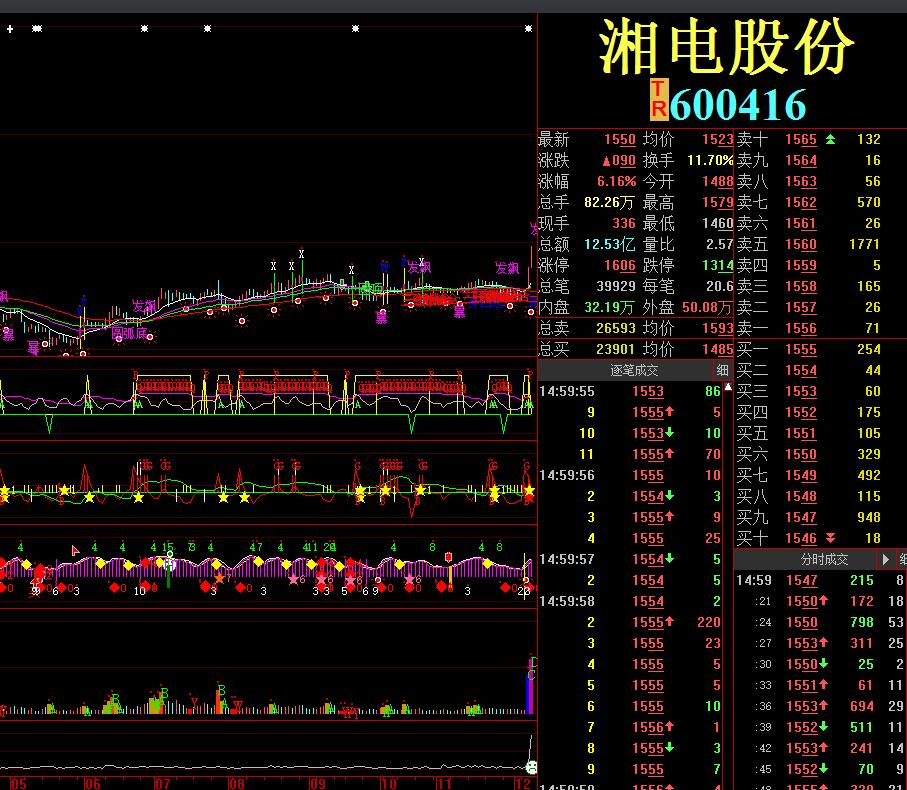The width and height of the screenshot is (907, 790).
Task: Select the 跌停 price 1314
Action: pos(717,265)
